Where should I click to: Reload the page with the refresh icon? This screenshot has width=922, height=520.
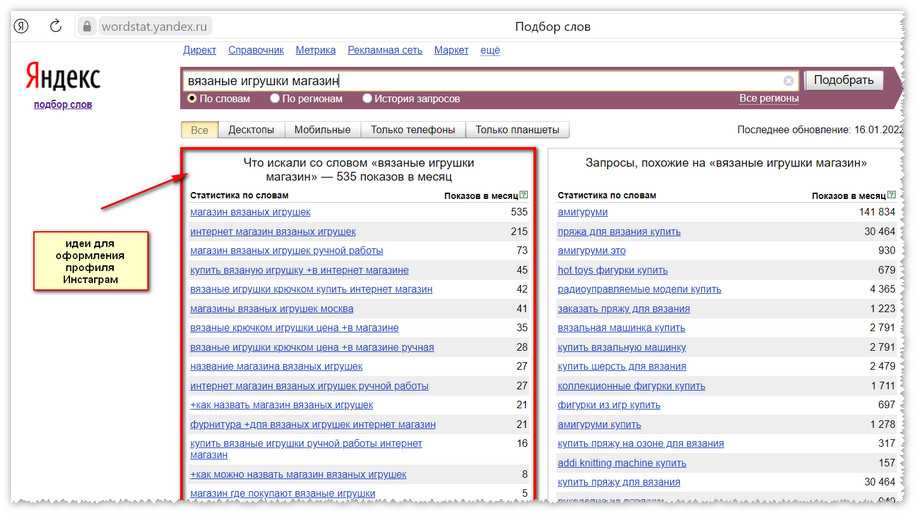(x=55, y=26)
